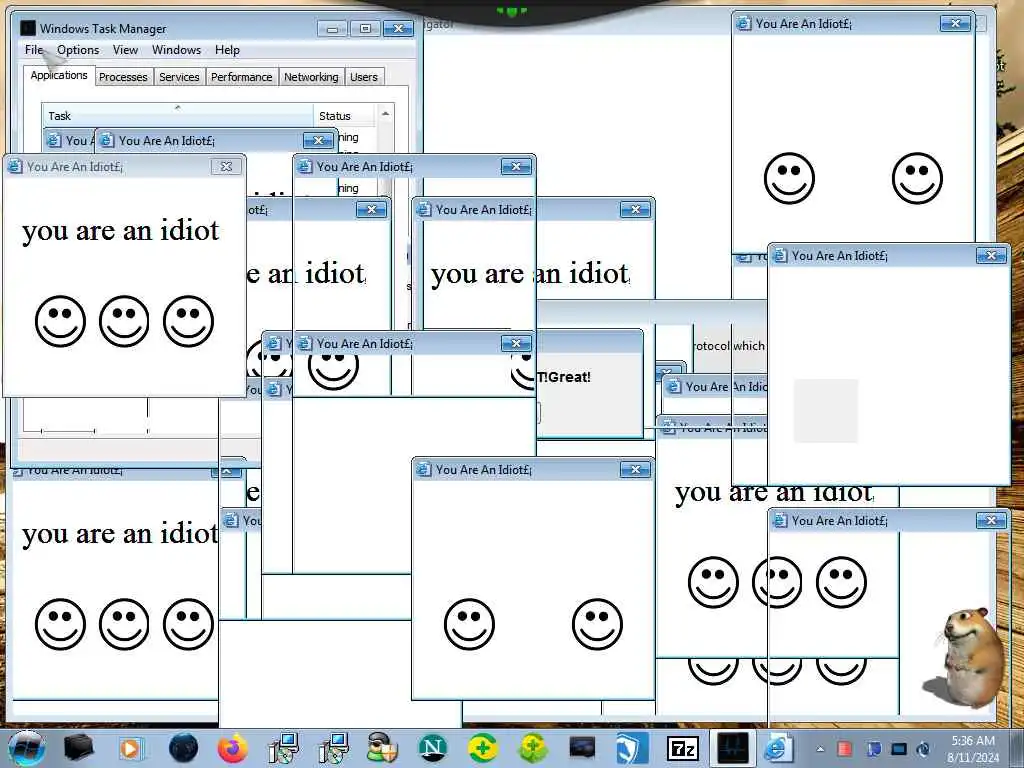Open the taskbar clock showing 5:36 AM

(973, 749)
